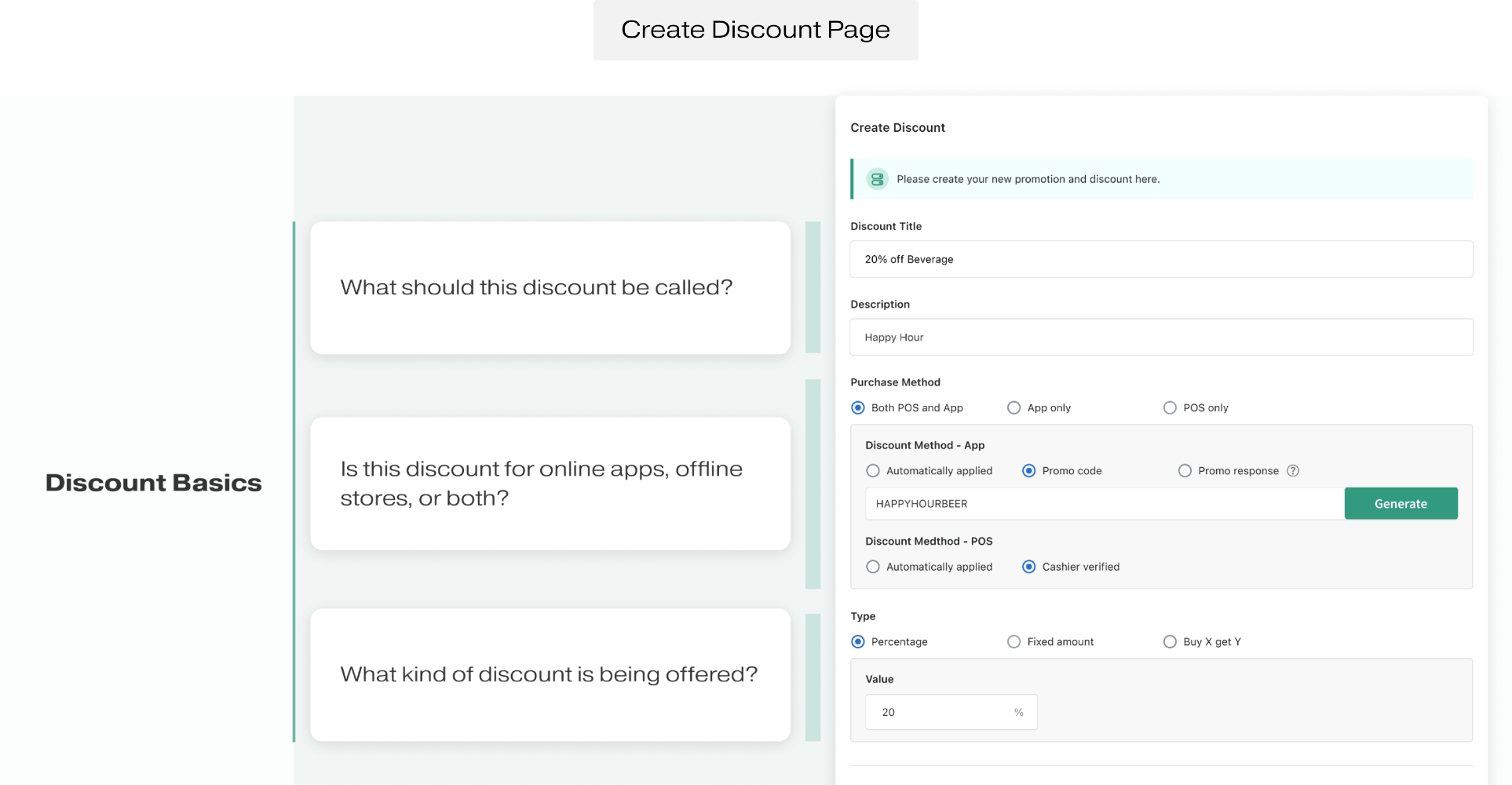The height and width of the screenshot is (785, 1512).
Task: Click the Create Discount Page title label
Action: [755, 30]
